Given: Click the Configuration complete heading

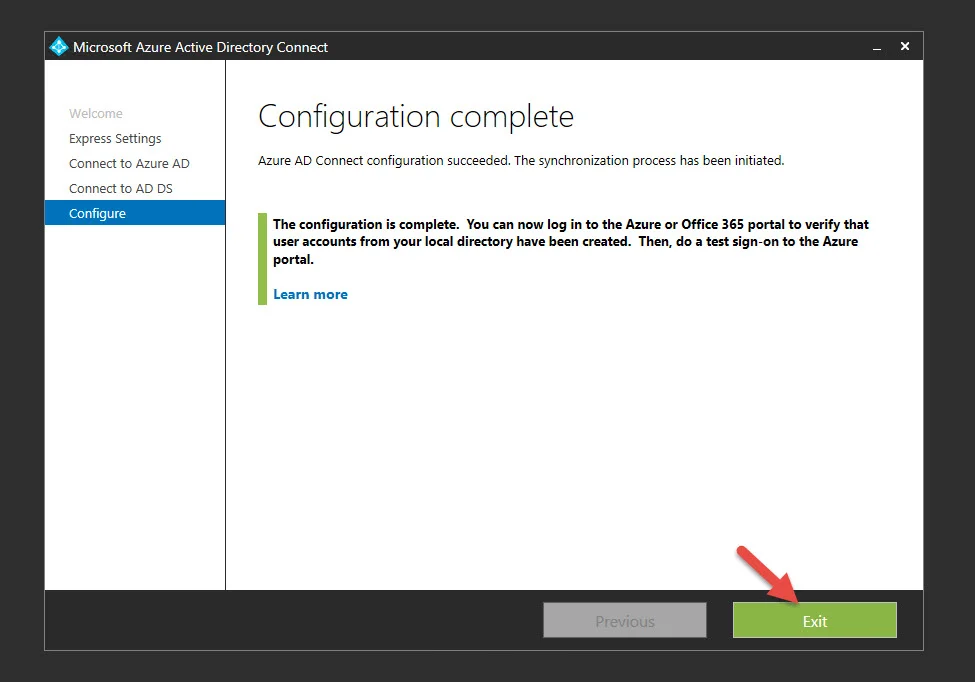Looking at the screenshot, I should coord(416,116).
